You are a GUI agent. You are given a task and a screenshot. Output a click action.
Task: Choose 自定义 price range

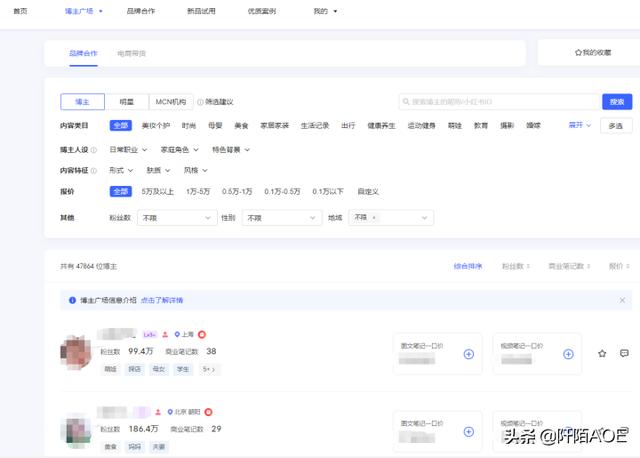[368, 191]
